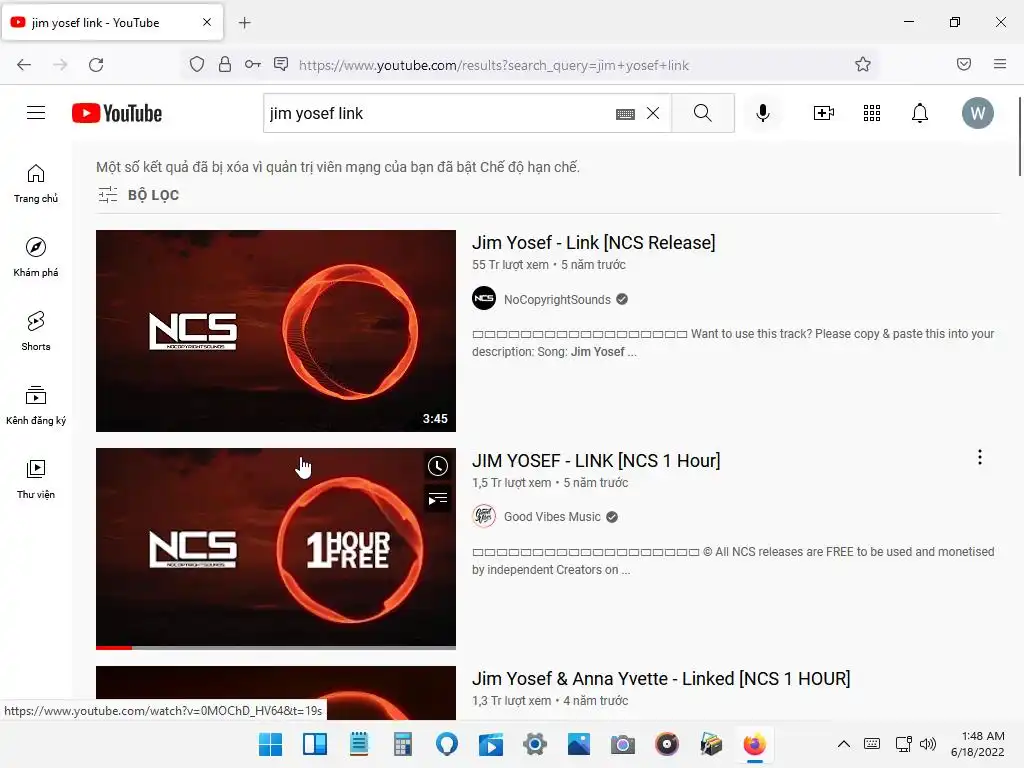1024x768 pixels.
Task: Open Kênh đăng ký subscriptions
Action: tap(36, 405)
